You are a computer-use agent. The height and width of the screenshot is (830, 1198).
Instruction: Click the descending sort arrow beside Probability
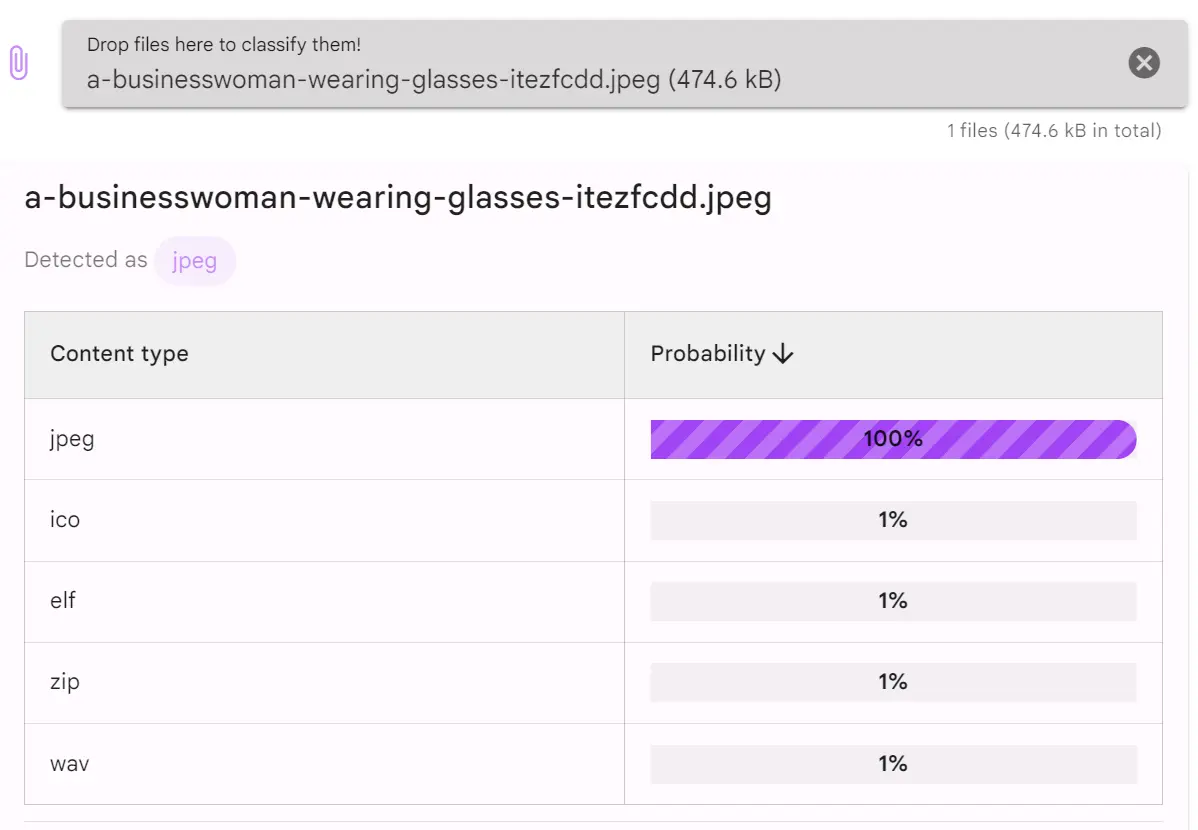click(x=783, y=354)
